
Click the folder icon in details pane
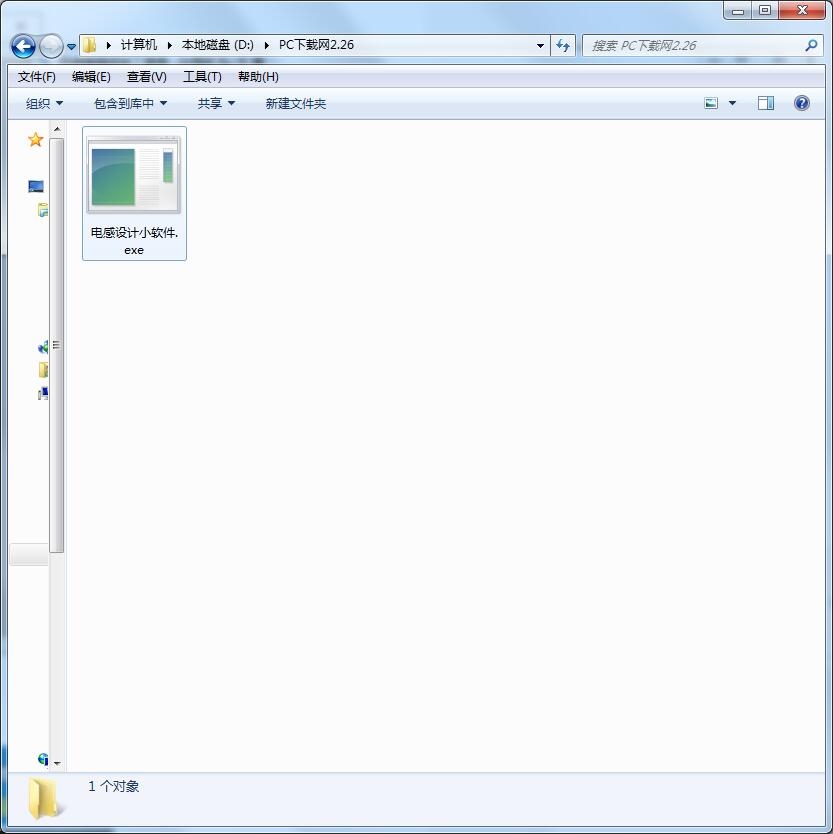46,797
